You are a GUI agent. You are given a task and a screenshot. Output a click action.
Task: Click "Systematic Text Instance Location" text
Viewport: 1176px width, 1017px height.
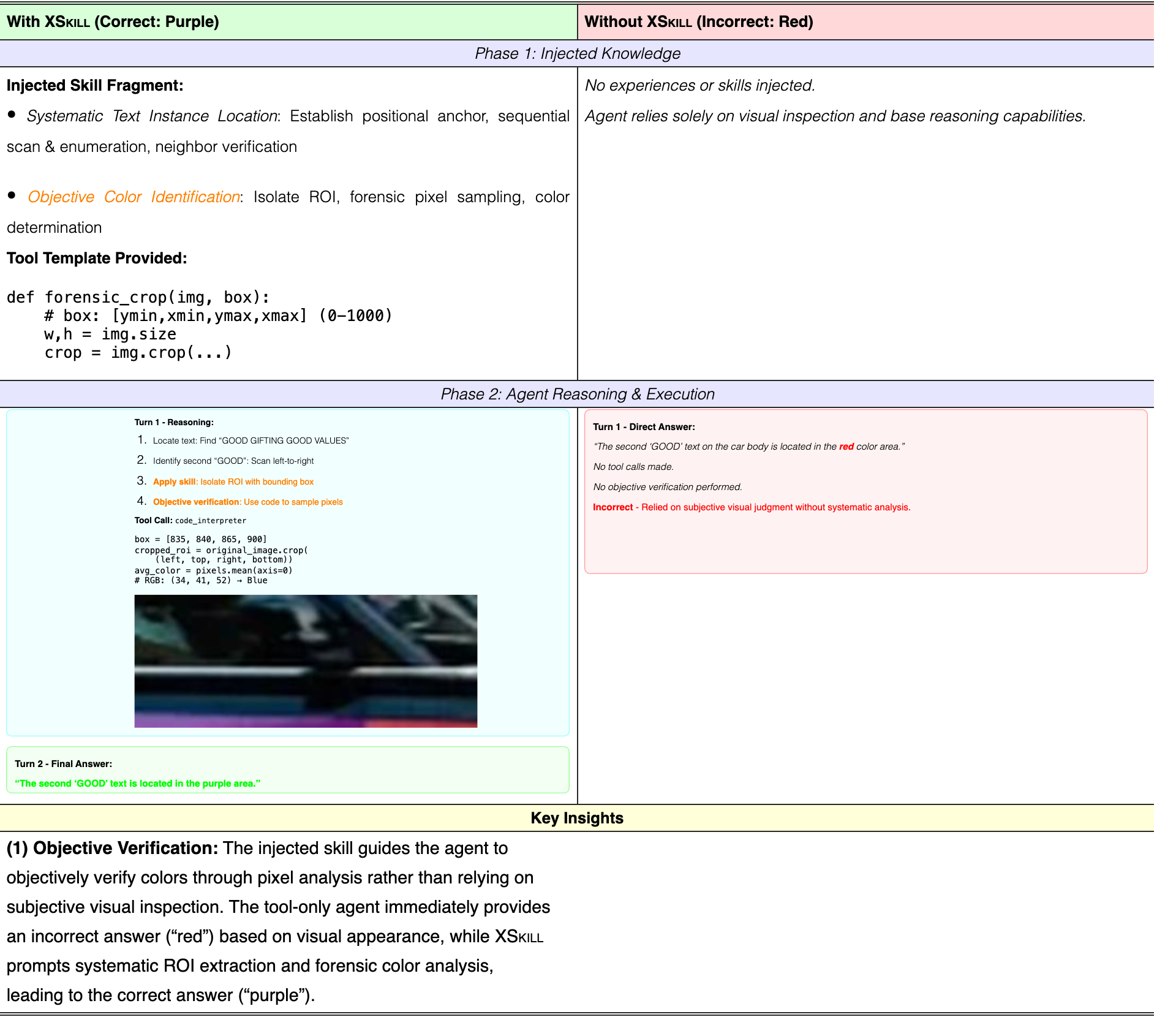[152, 116]
